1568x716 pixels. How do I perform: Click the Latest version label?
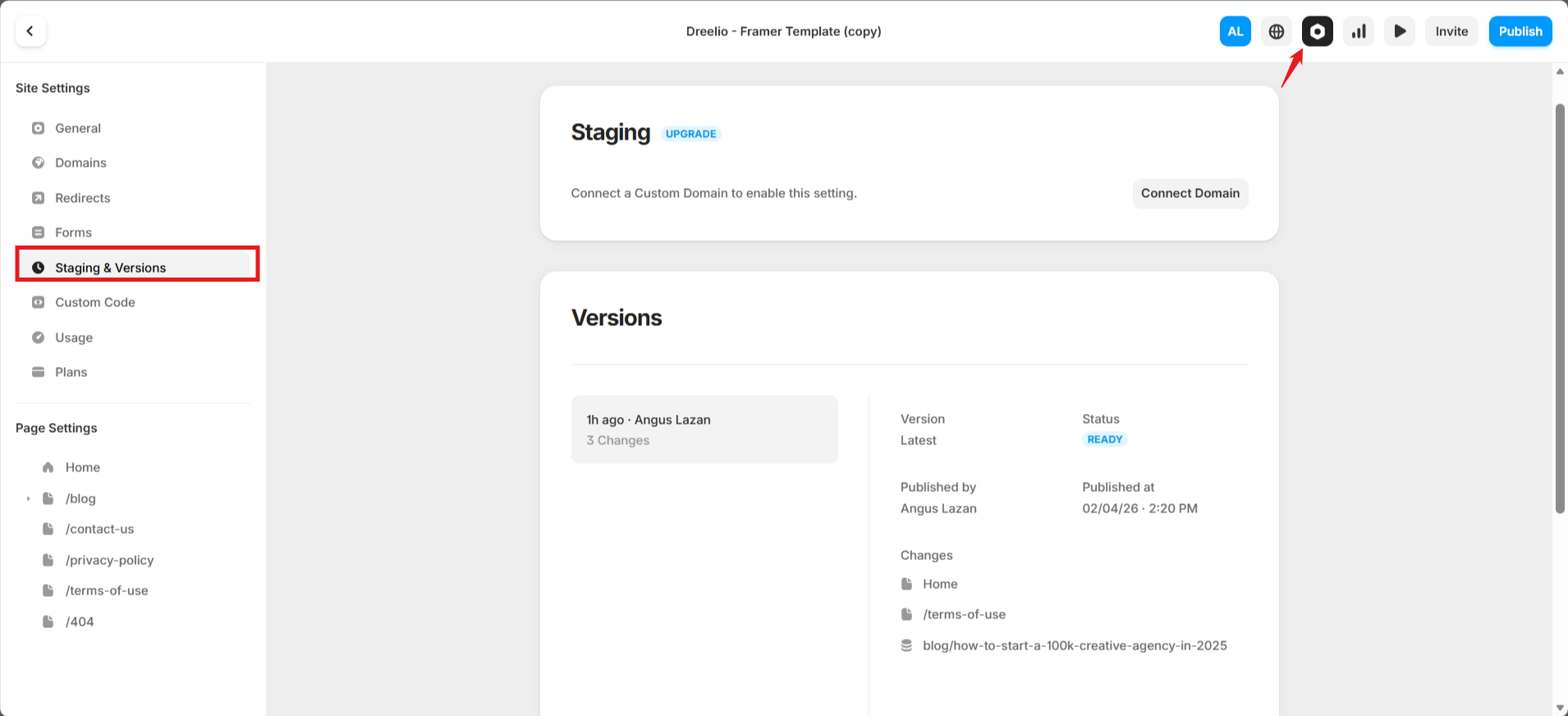[918, 440]
